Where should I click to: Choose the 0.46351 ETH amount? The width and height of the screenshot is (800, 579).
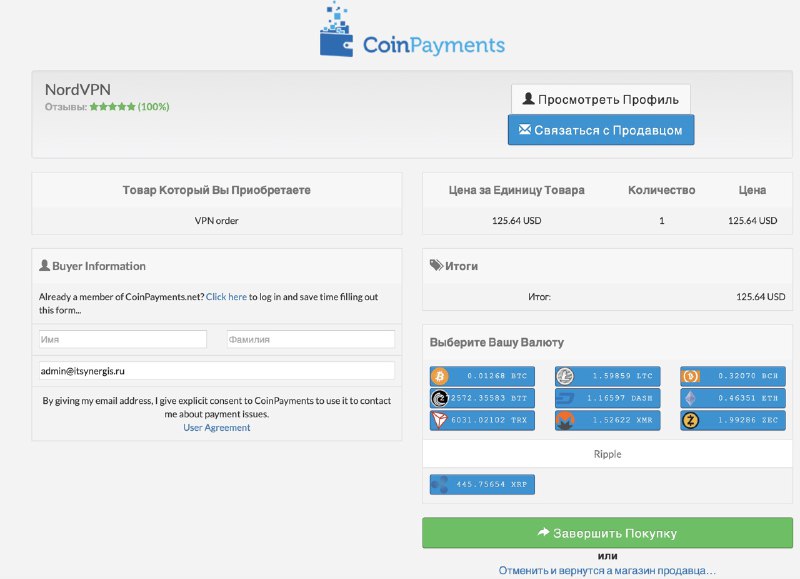pyautogui.click(x=733, y=398)
